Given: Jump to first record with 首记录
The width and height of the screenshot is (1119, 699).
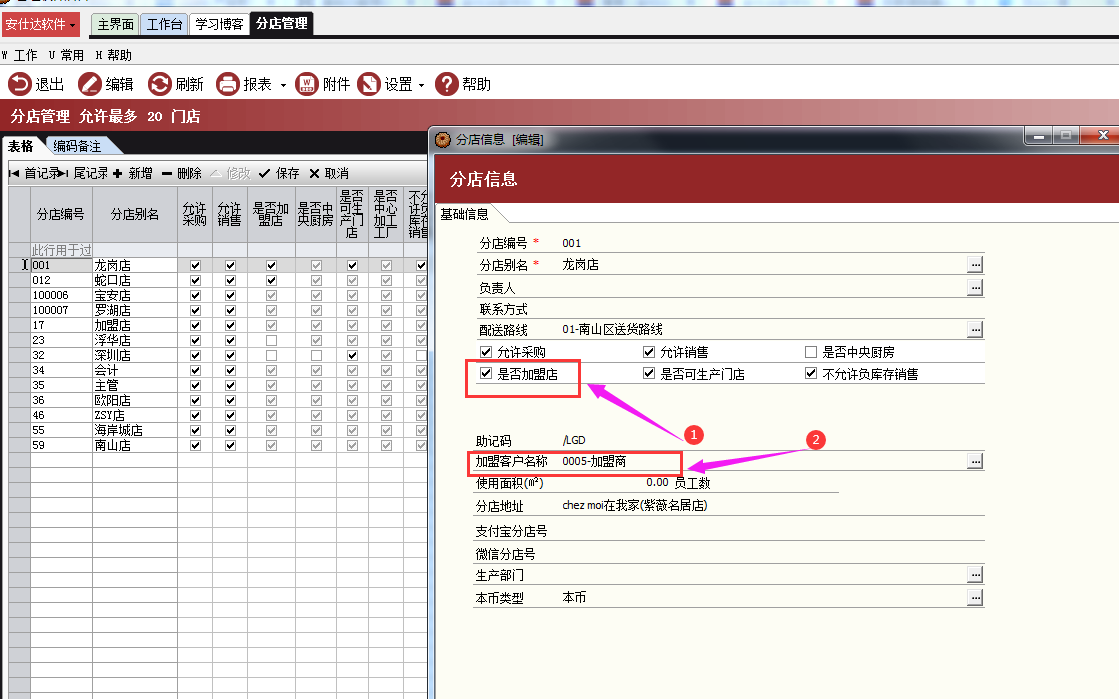Looking at the screenshot, I should [x=35, y=174].
